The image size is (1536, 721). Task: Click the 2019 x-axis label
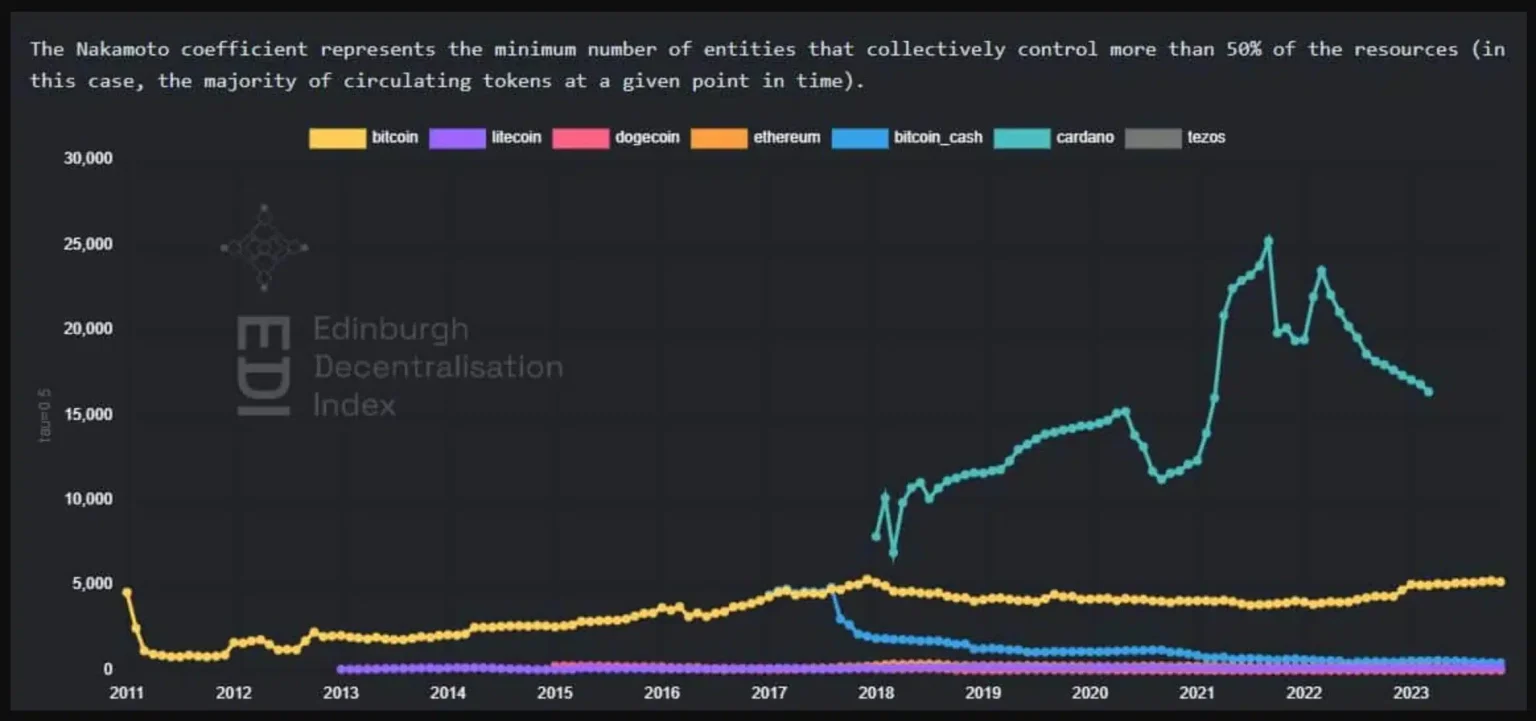tap(983, 693)
